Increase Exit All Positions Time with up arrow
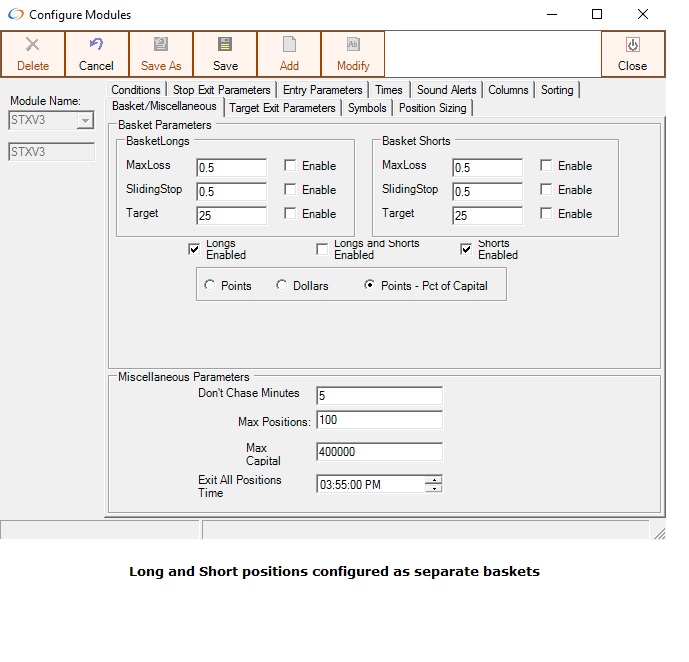This screenshot has width=689, height=662. pyautogui.click(x=433, y=480)
